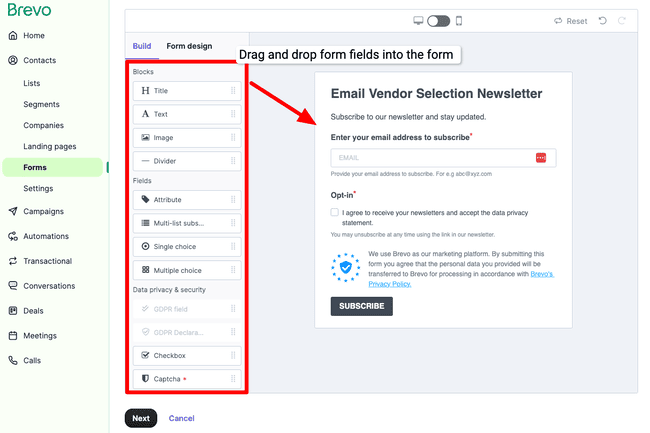650x433 pixels.
Task: Click drag handle on Title block
Action: click(x=233, y=90)
